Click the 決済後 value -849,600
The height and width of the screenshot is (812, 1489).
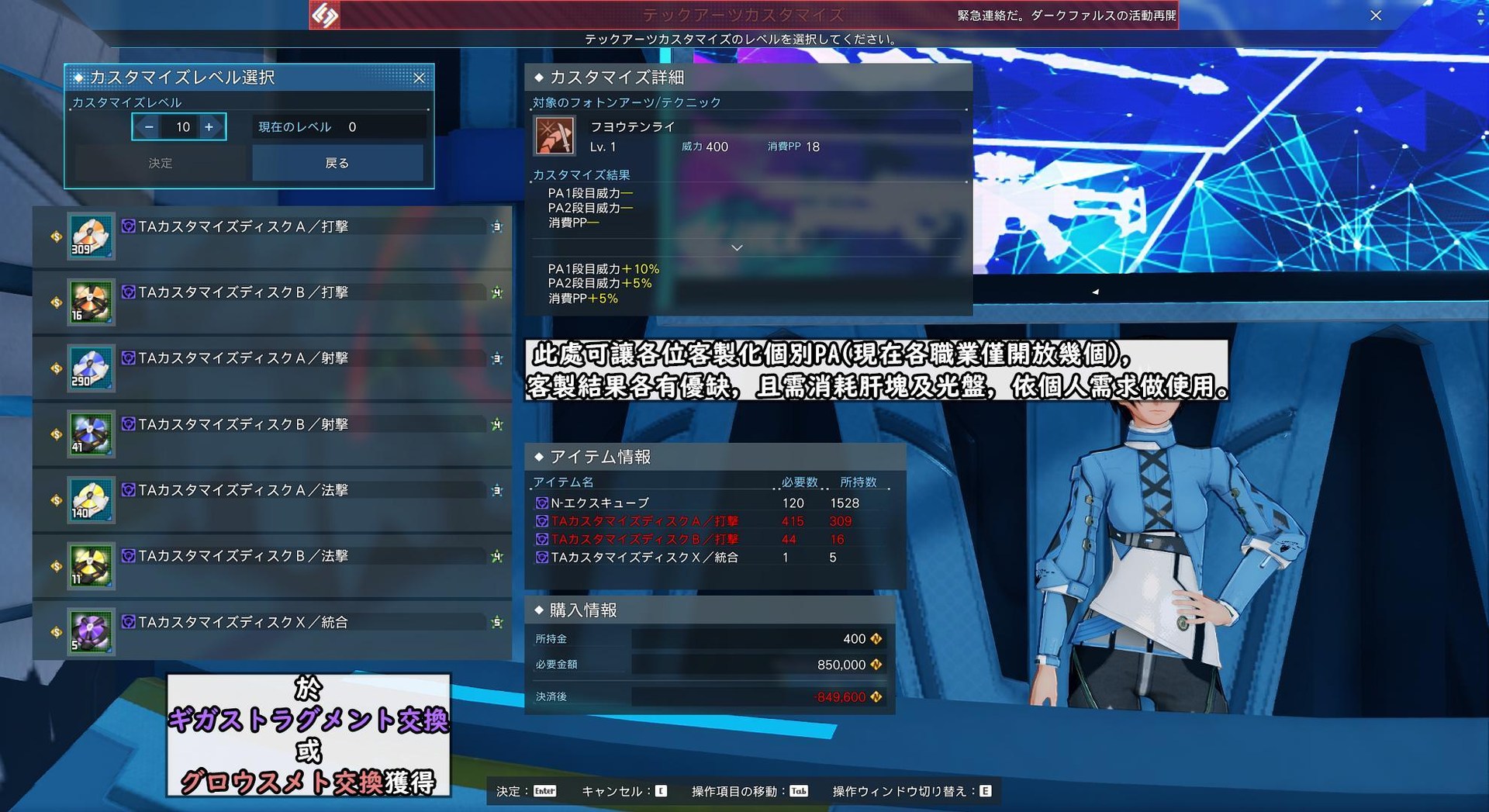840,697
